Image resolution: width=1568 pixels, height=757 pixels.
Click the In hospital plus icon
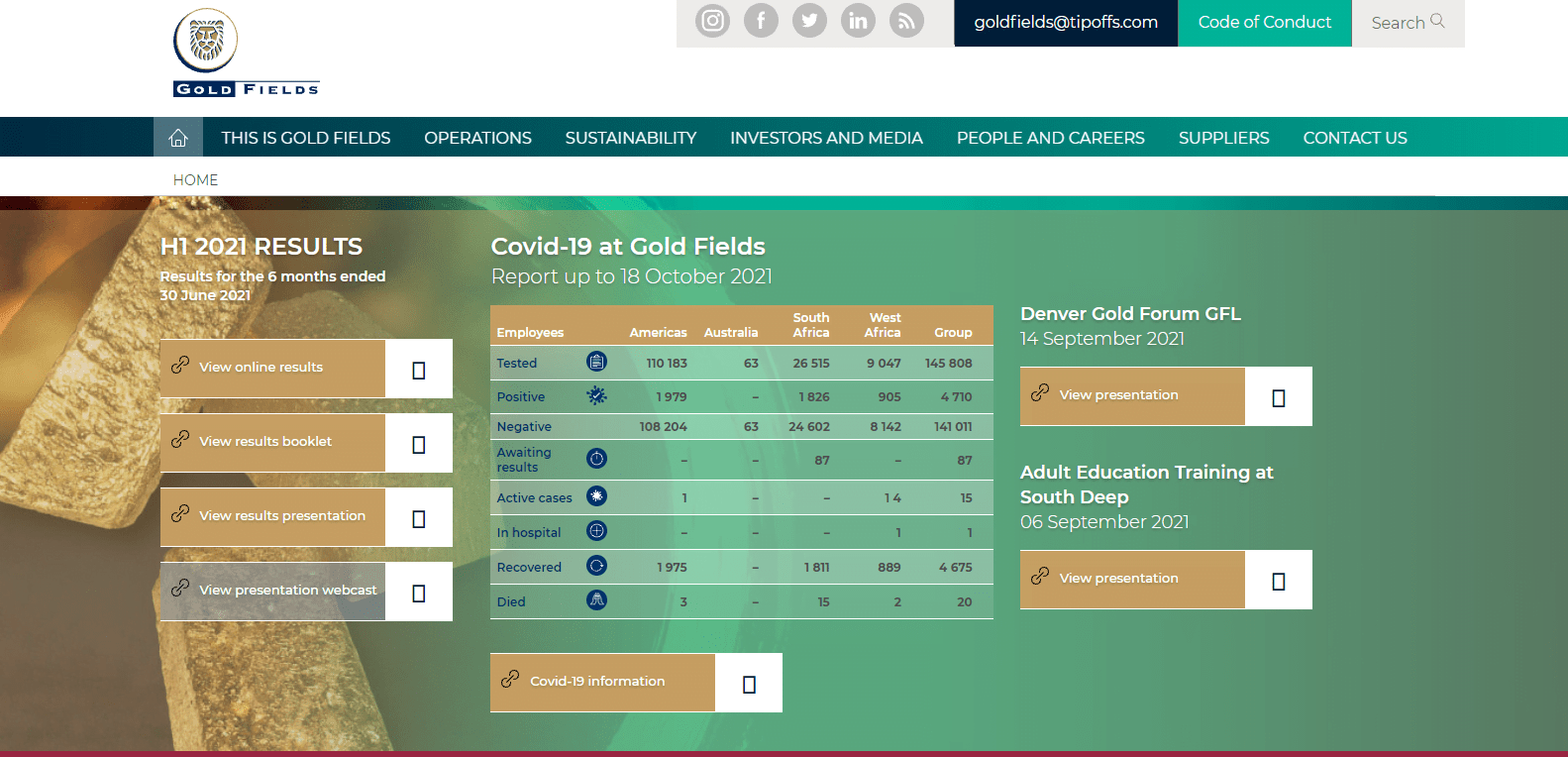[x=596, y=531]
